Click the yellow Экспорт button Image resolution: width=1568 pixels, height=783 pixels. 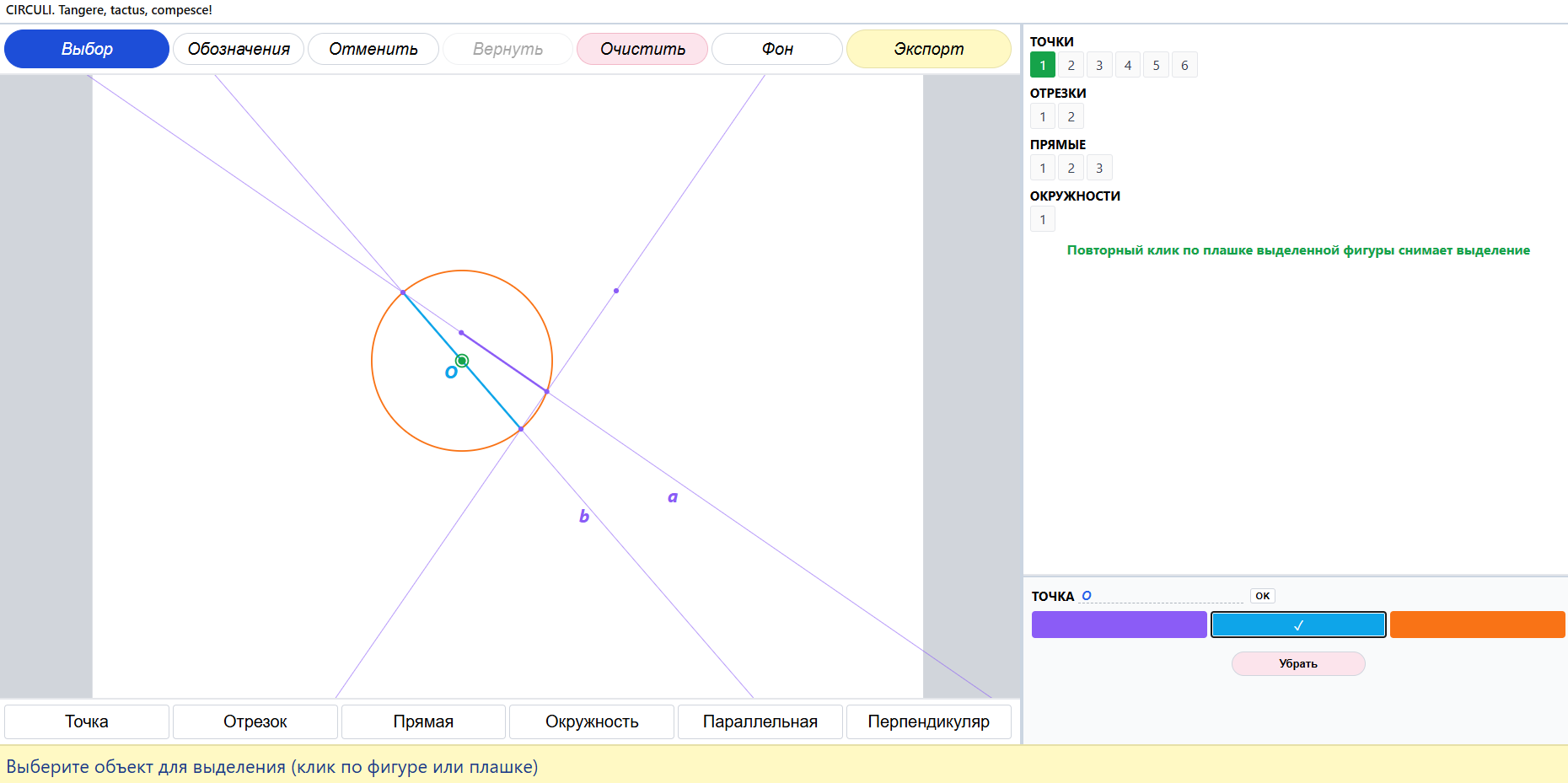point(929,49)
